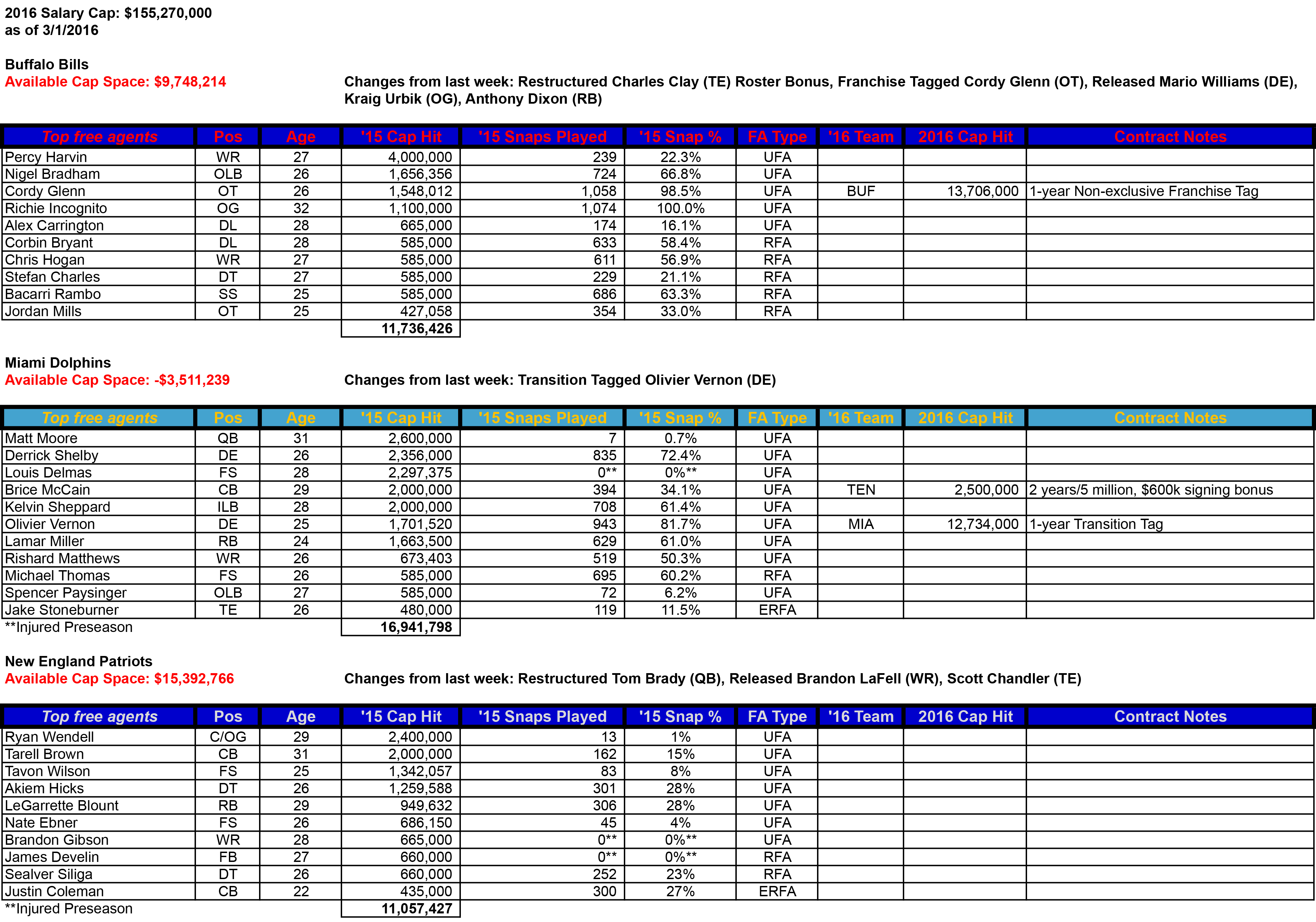Select the Percy Harvin name cell
This screenshot has width=1316, height=922.
point(98,157)
